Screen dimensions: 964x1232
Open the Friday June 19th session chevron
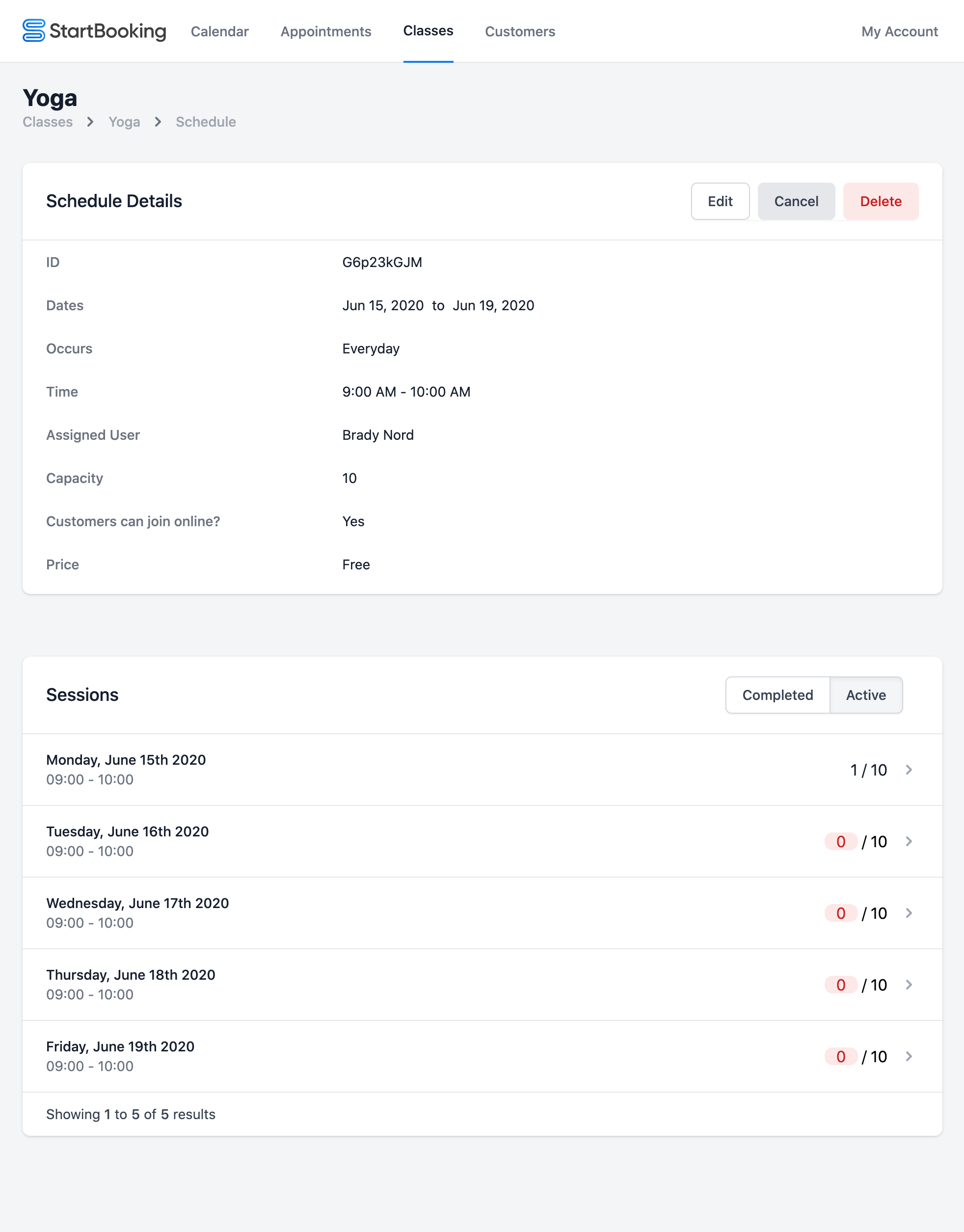tap(909, 1056)
